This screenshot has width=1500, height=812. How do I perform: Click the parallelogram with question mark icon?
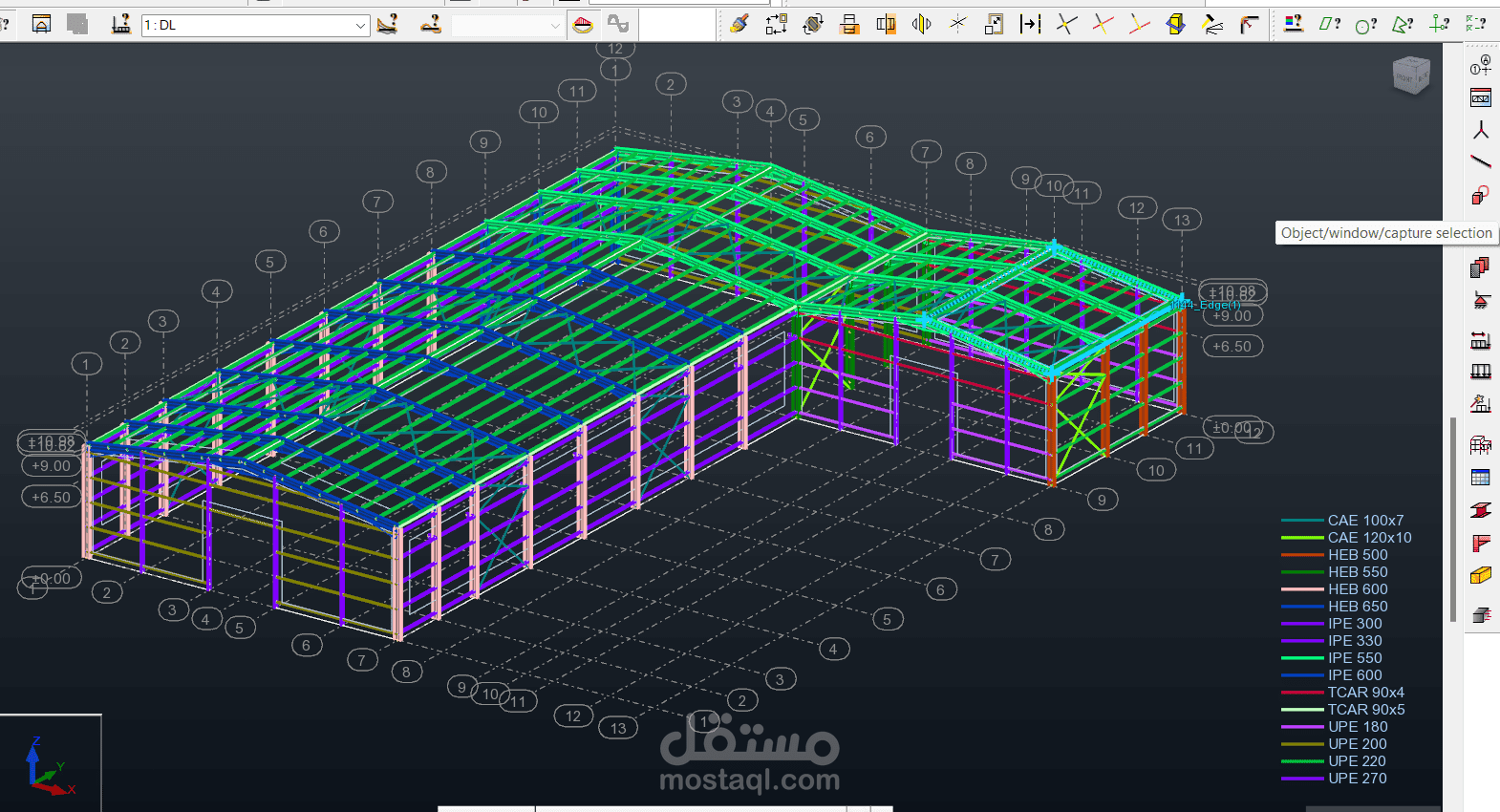[1330, 24]
